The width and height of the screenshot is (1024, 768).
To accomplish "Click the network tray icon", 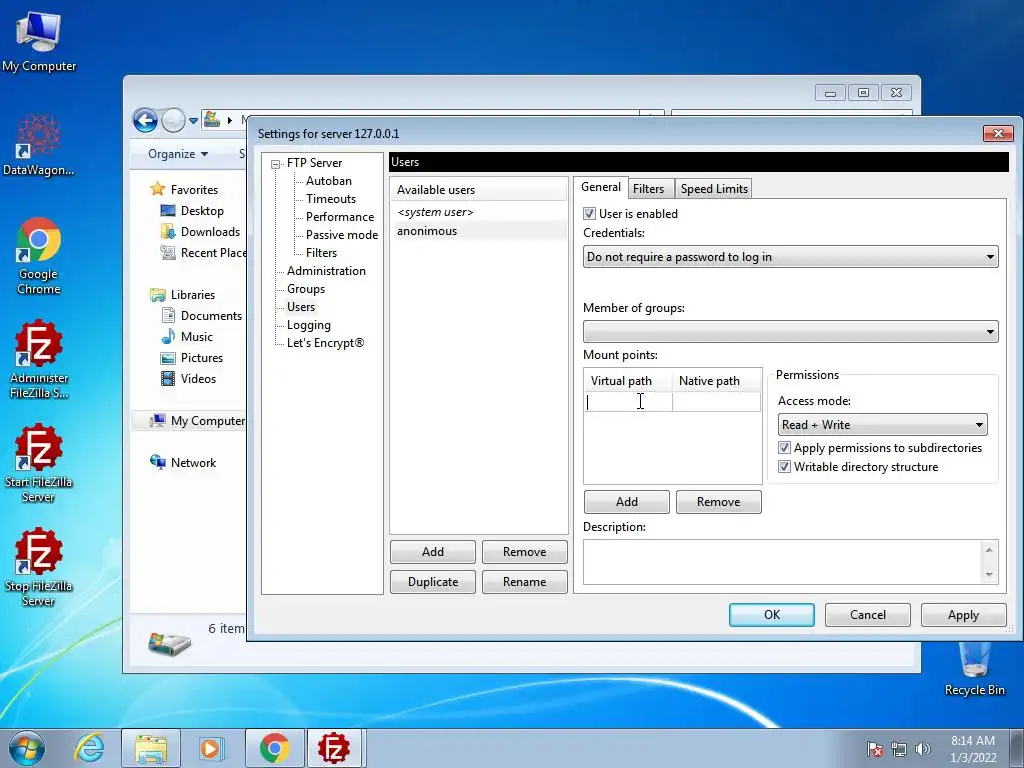I will 899,749.
